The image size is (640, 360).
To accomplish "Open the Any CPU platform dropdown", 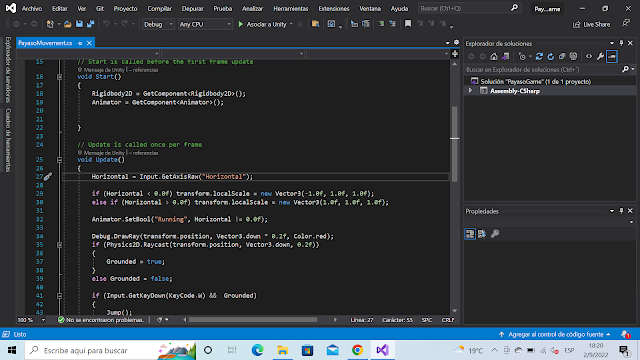I will point(205,24).
